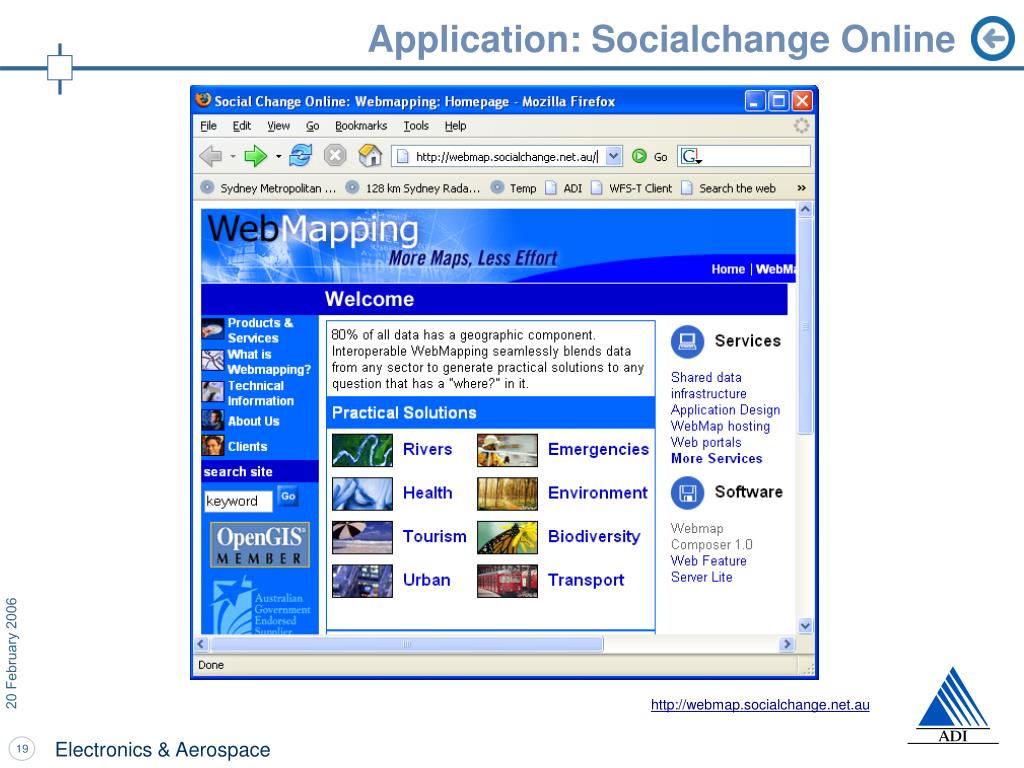1024x768 pixels.
Task: Click the keyword search input field
Action: (238, 501)
